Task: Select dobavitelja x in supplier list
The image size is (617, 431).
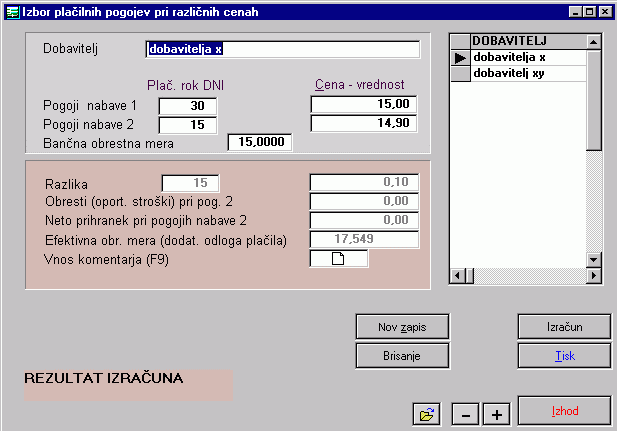Action: 528,57
